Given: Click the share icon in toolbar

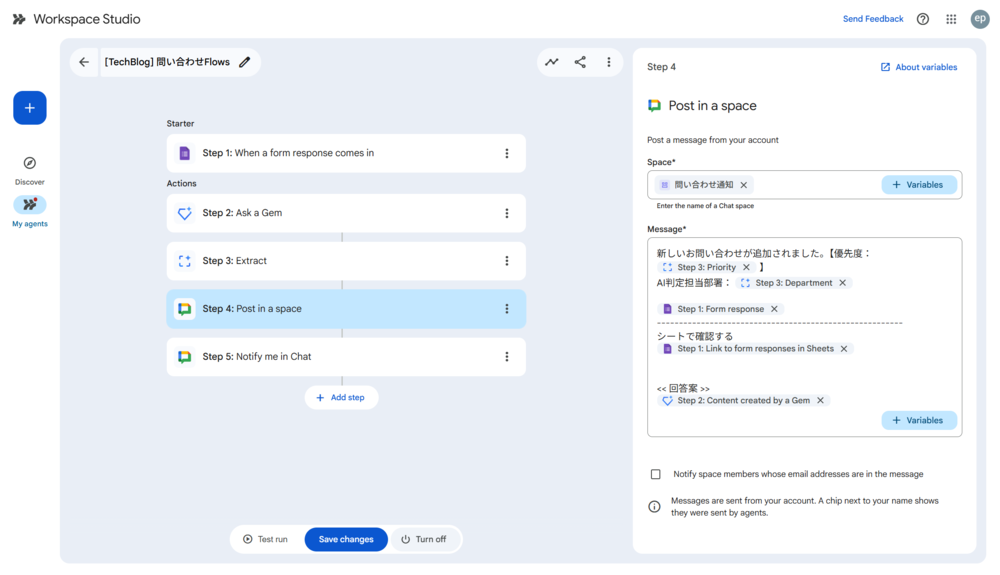Looking at the screenshot, I should (x=580, y=62).
